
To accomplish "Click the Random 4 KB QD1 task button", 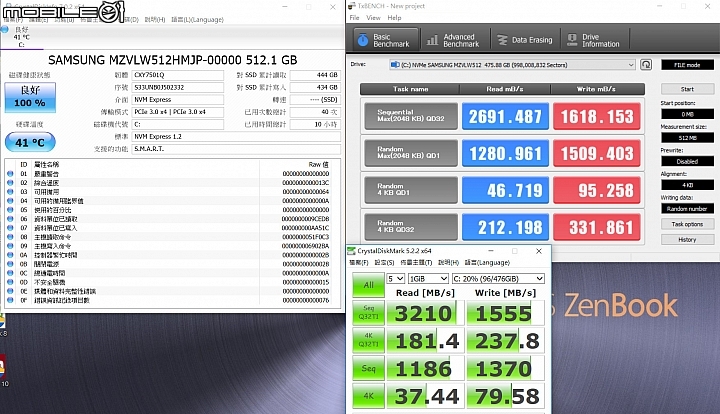I will (x=411, y=190).
